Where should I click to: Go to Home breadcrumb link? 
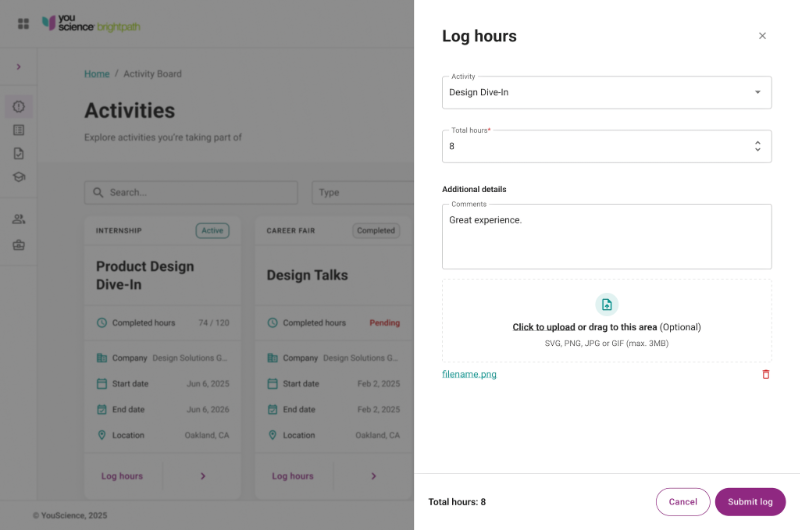97,74
